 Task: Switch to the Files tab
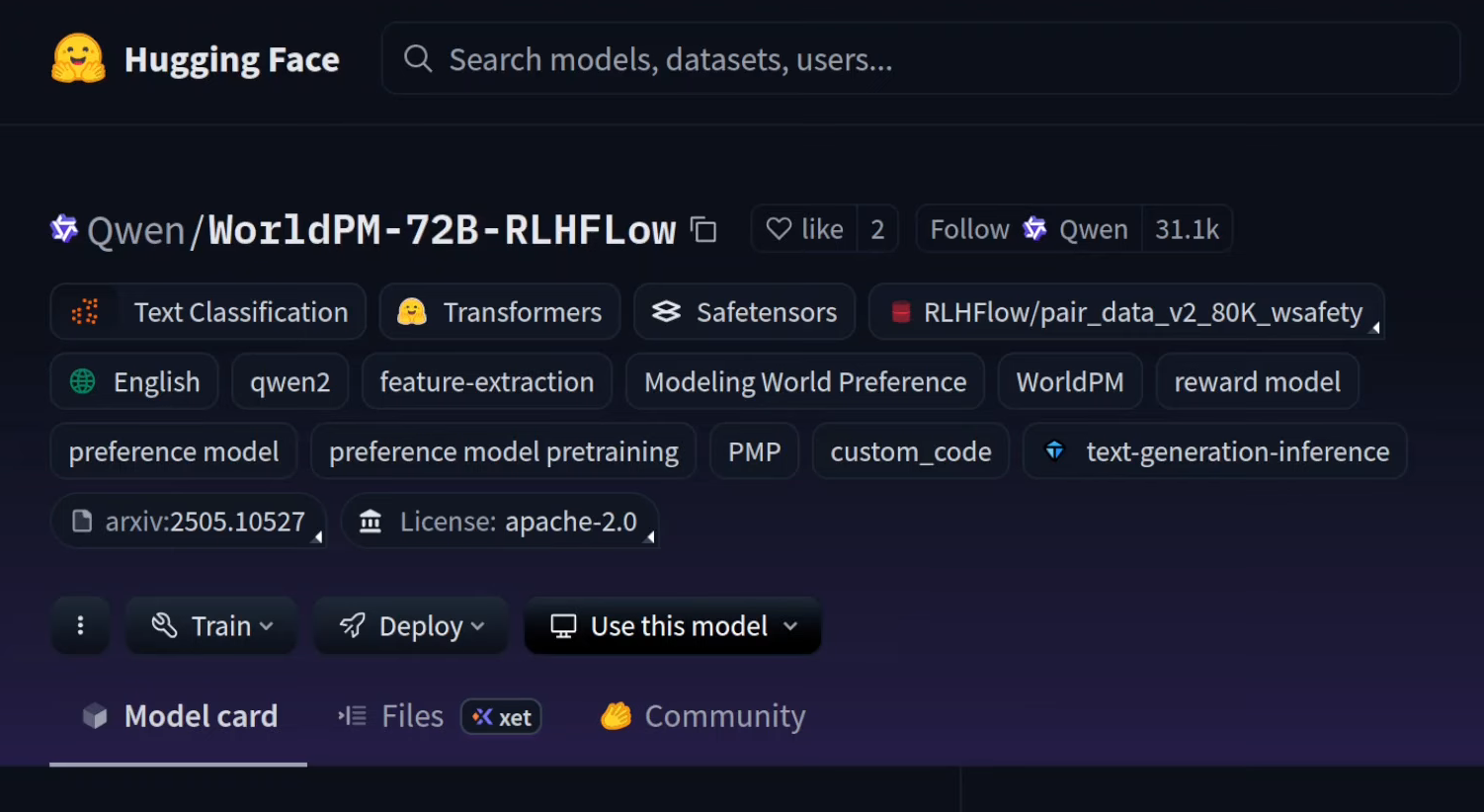pyautogui.click(x=391, y=716)
